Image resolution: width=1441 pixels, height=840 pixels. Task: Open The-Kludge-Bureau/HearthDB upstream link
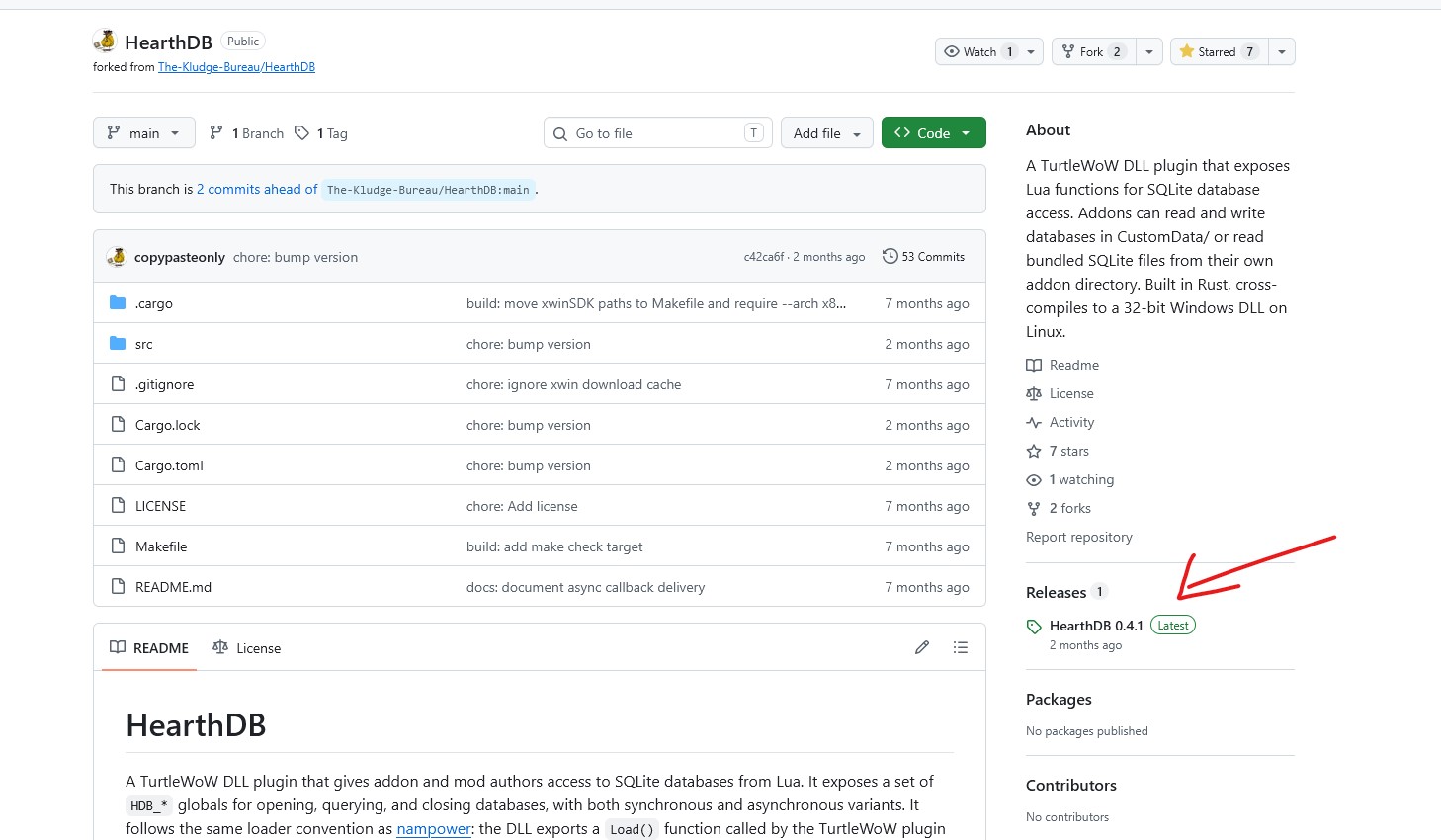(236, 67)
